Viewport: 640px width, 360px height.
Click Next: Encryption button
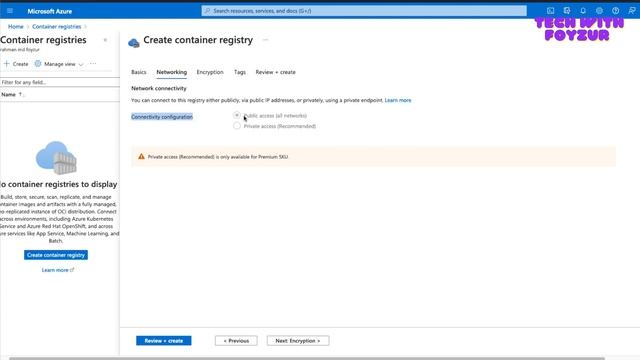pos(298,341)
